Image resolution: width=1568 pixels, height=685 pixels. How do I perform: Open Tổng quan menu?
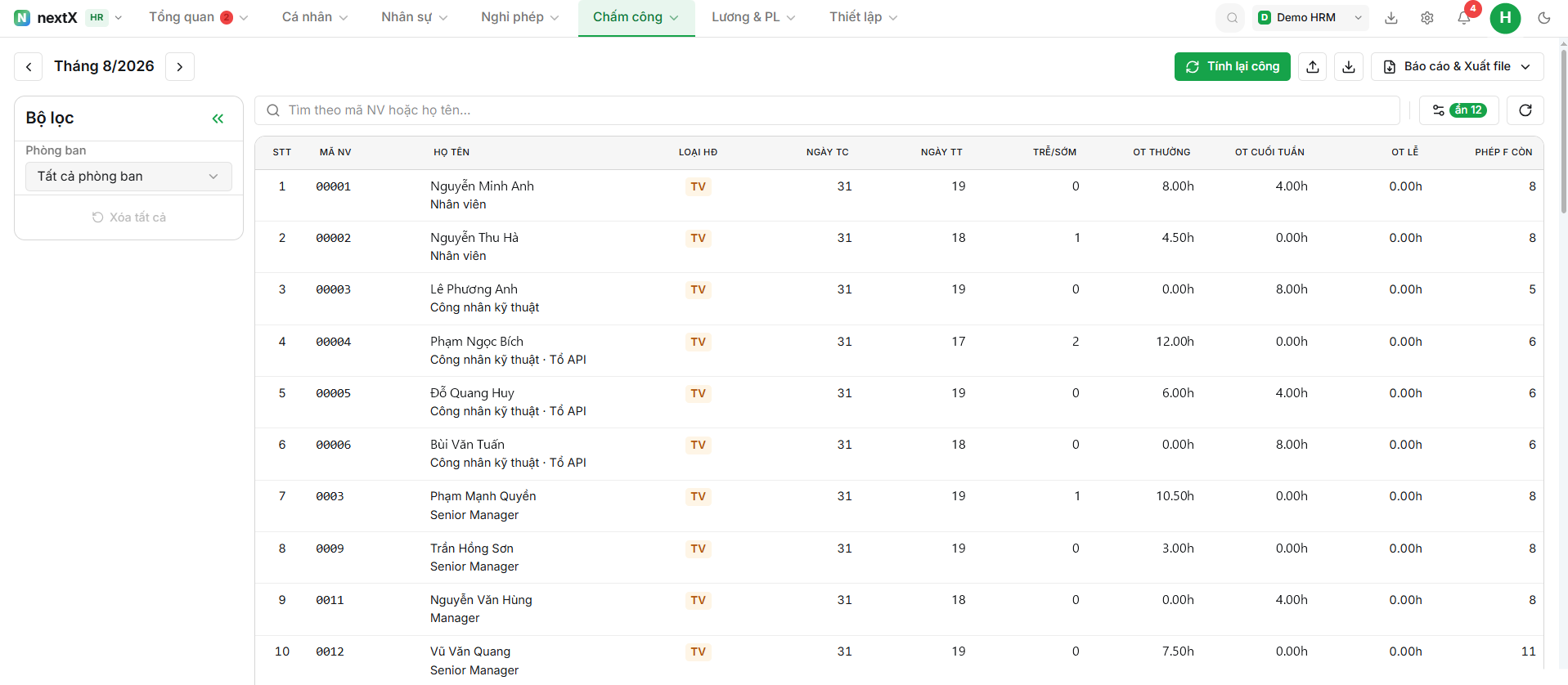pos(198,17)
